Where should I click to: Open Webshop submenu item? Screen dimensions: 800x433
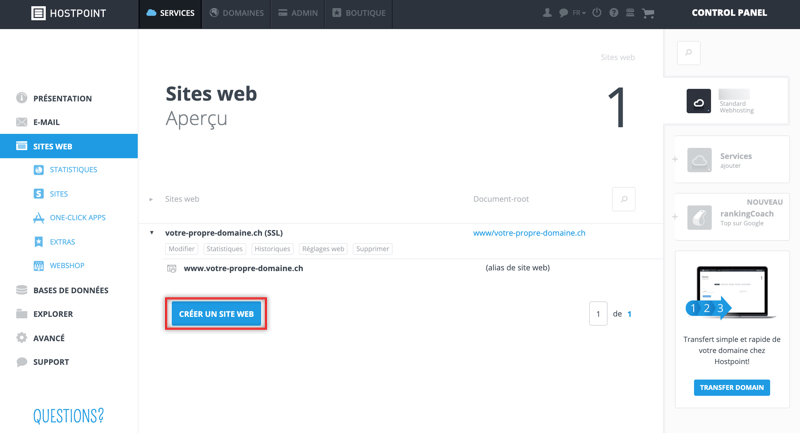pos(69,266)
